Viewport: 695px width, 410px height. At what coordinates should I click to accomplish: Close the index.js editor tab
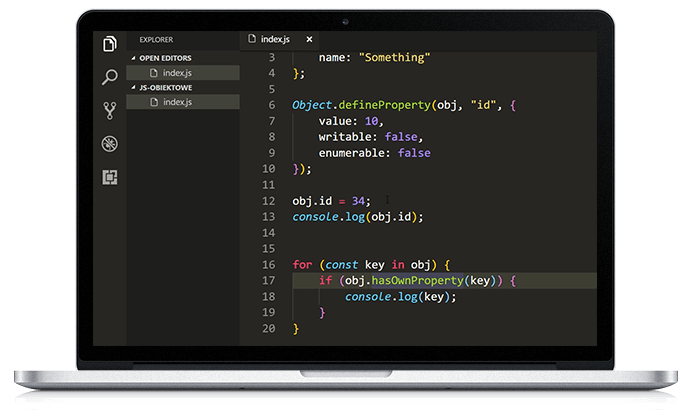click(308, 40)
